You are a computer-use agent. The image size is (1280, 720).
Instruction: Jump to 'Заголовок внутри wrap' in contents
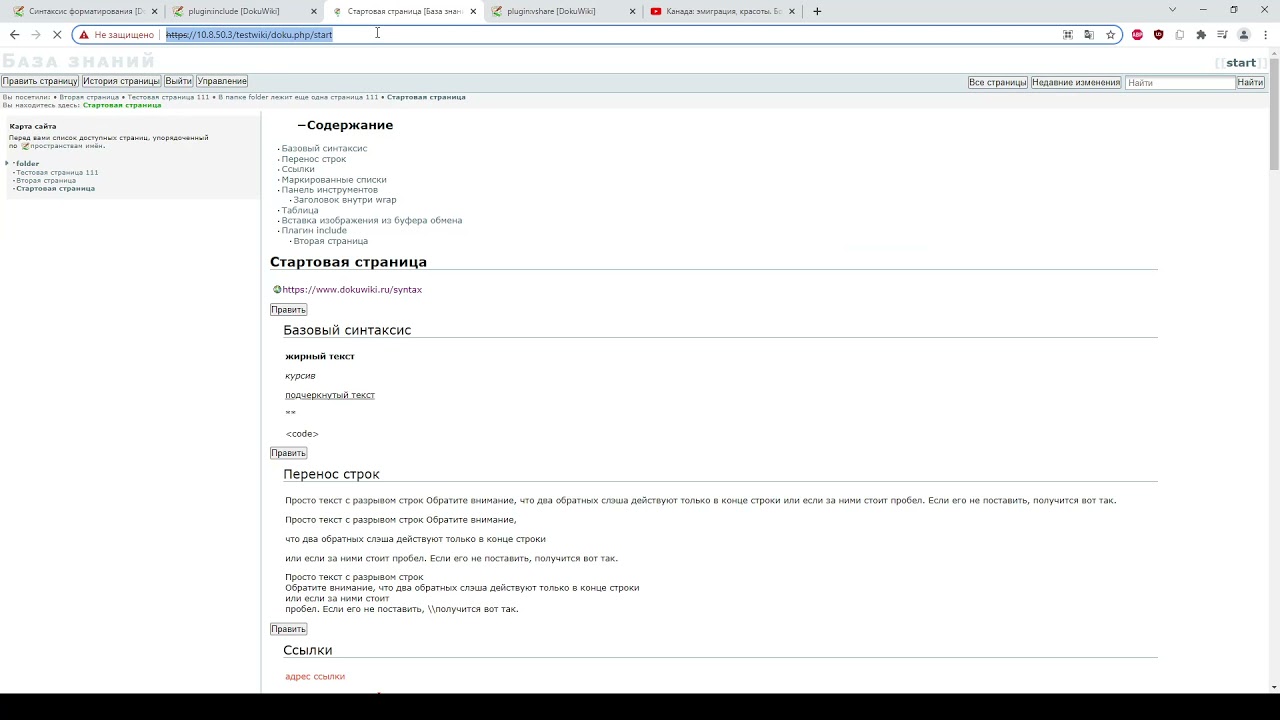[345, 200]
